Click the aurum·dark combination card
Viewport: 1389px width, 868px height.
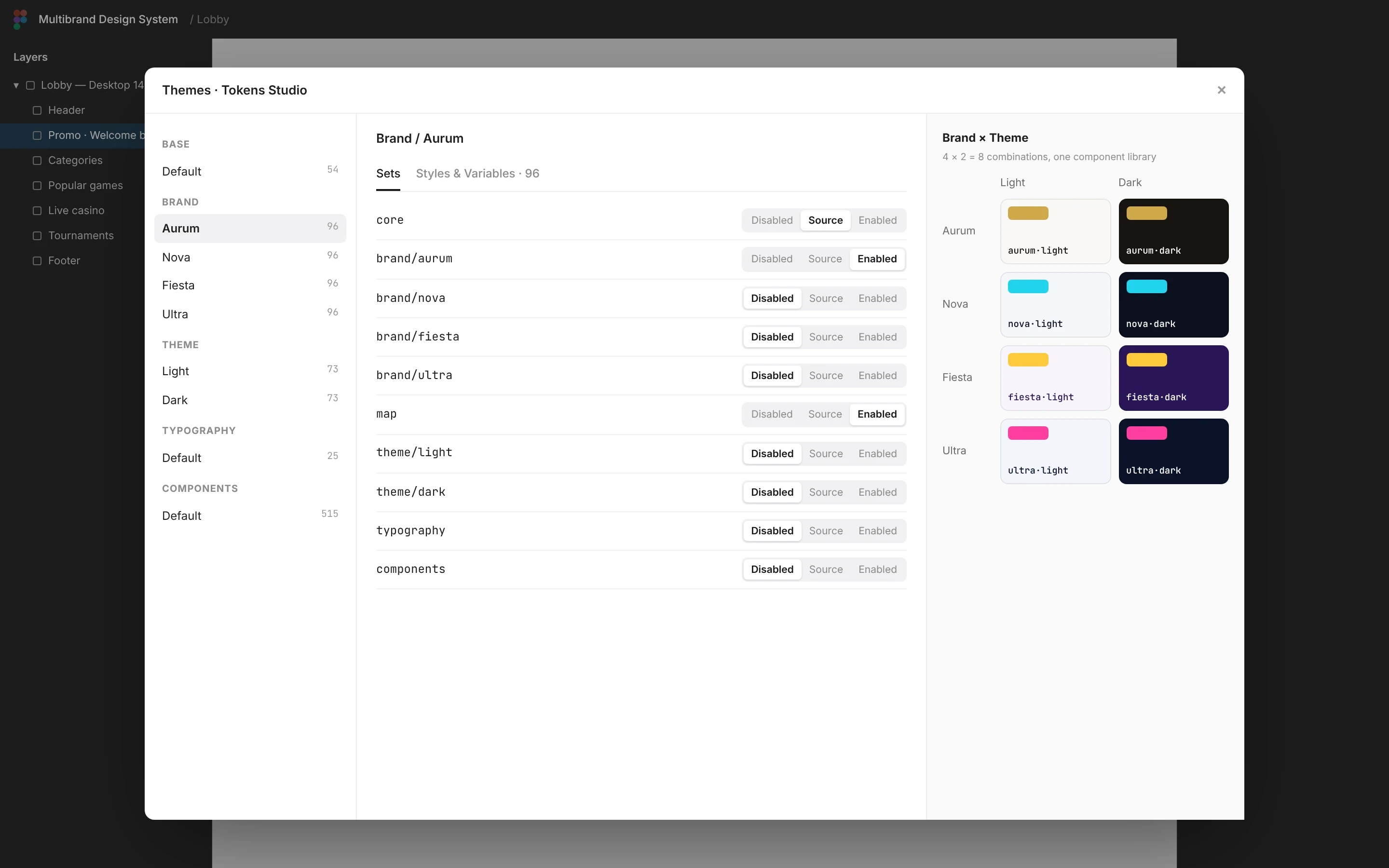point(1173,231)
